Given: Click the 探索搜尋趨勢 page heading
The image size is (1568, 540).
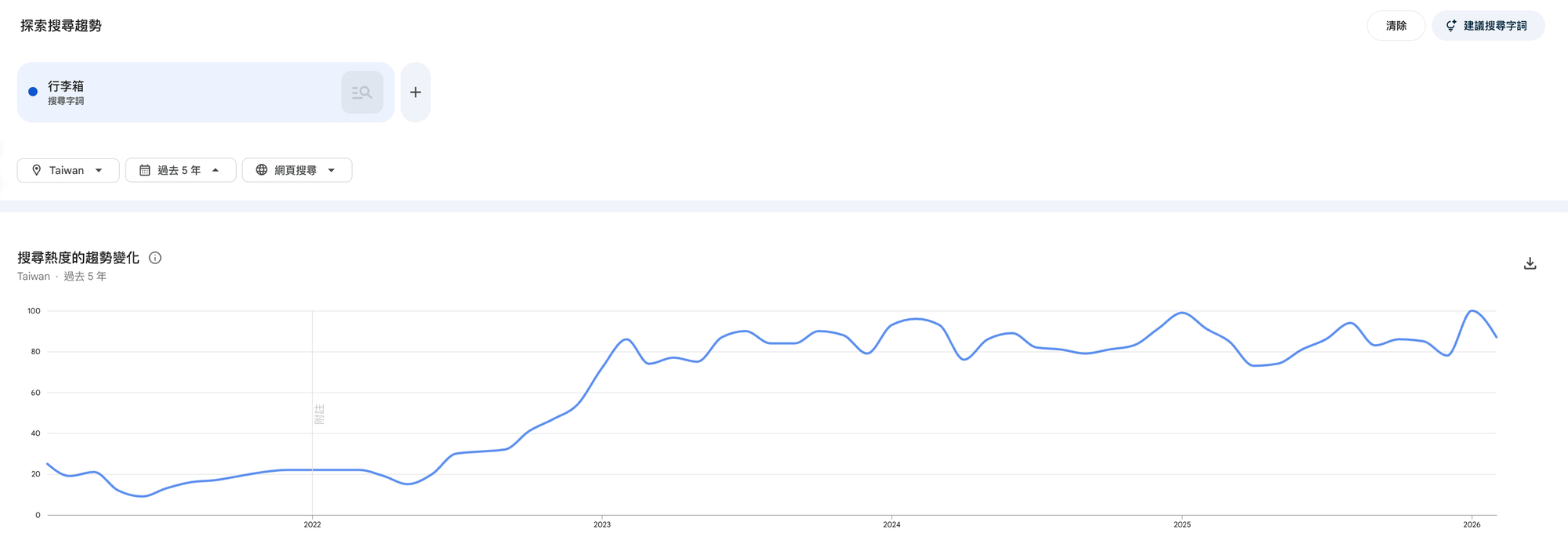Looking at the screenshot, I should (x=61, y=26).
